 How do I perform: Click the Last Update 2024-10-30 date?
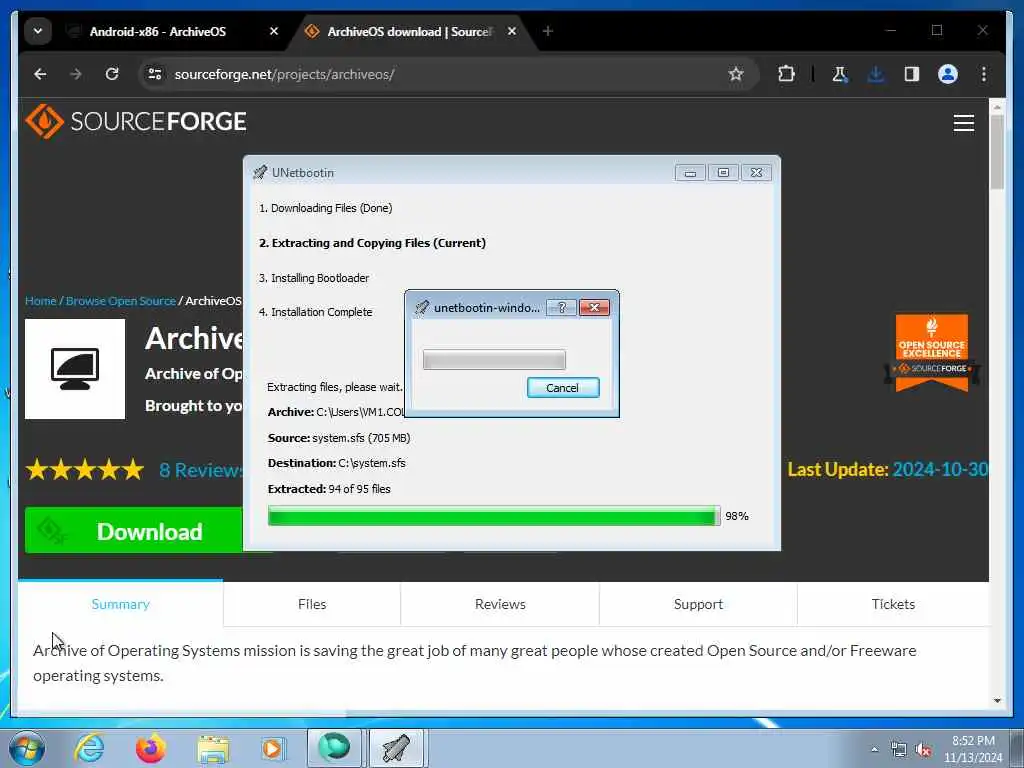click(x=940, y=470)
